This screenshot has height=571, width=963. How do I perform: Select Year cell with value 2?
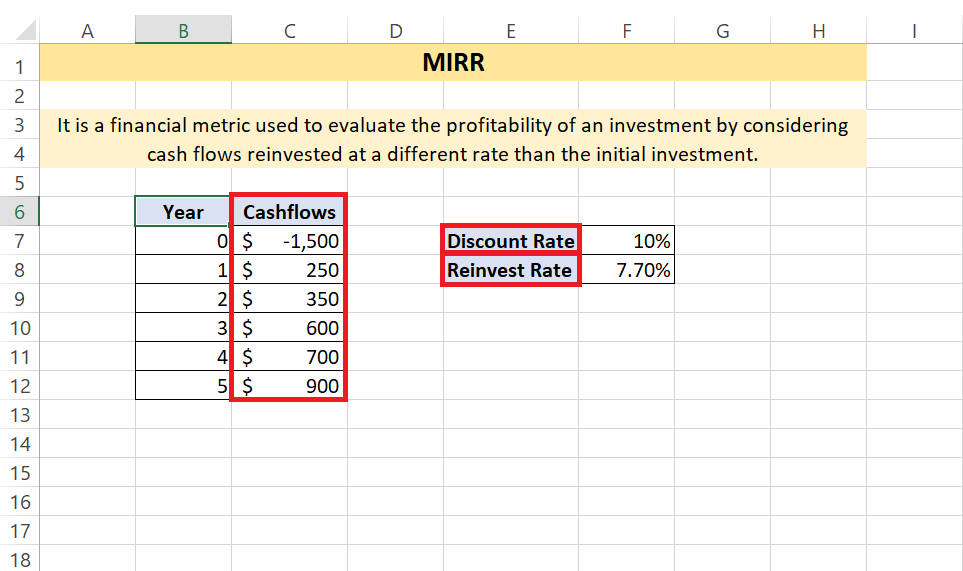(184, 298)
